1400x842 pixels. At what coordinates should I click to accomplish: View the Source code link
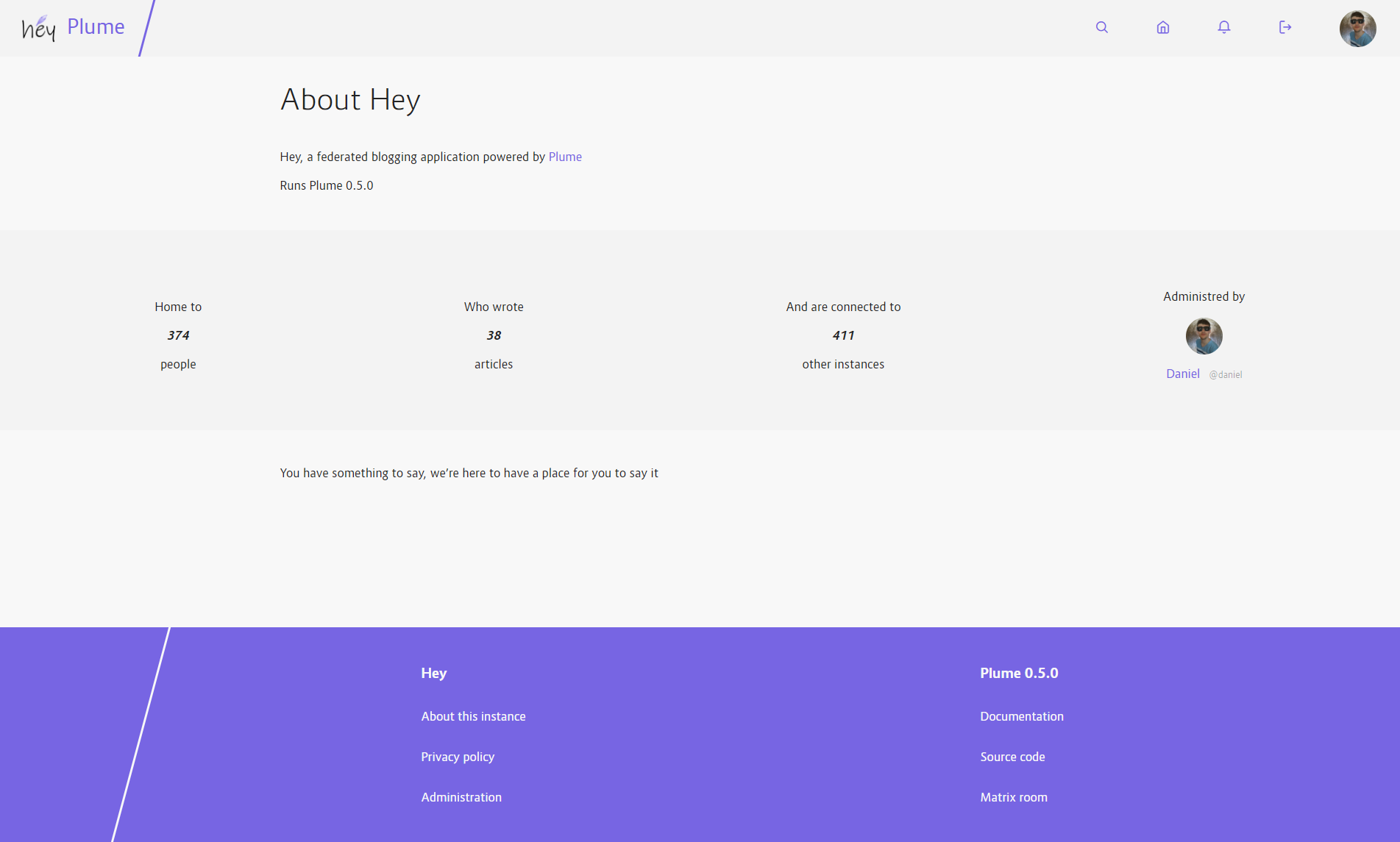click(1012, 757)
